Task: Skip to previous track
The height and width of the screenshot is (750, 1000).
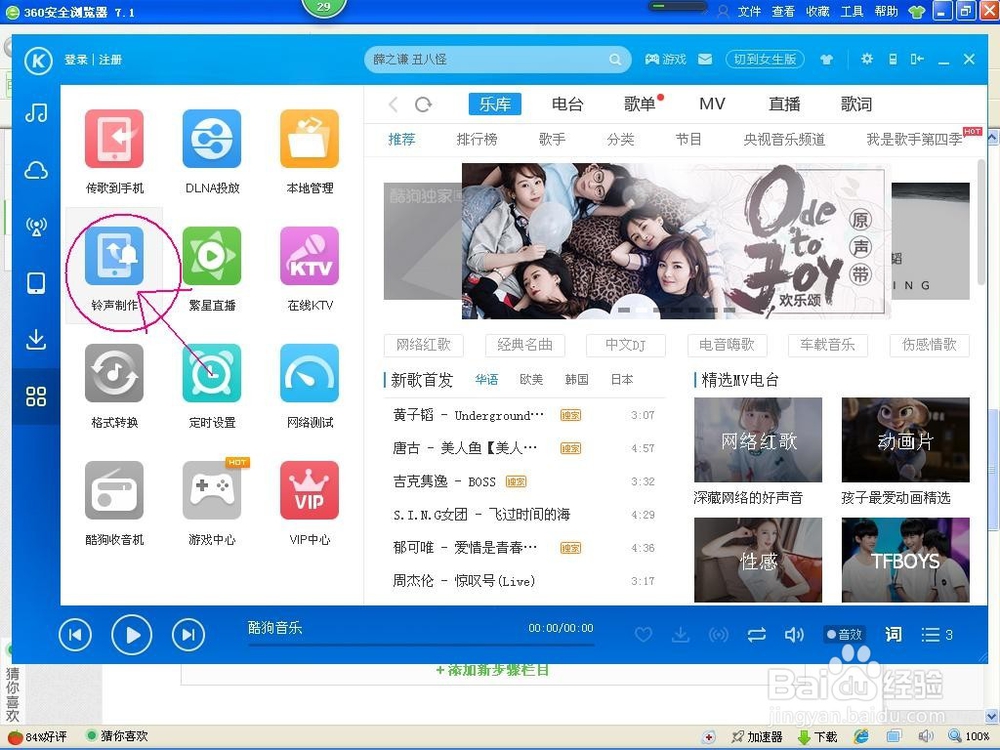Action: pyautogui.click(x=75, y=635)
